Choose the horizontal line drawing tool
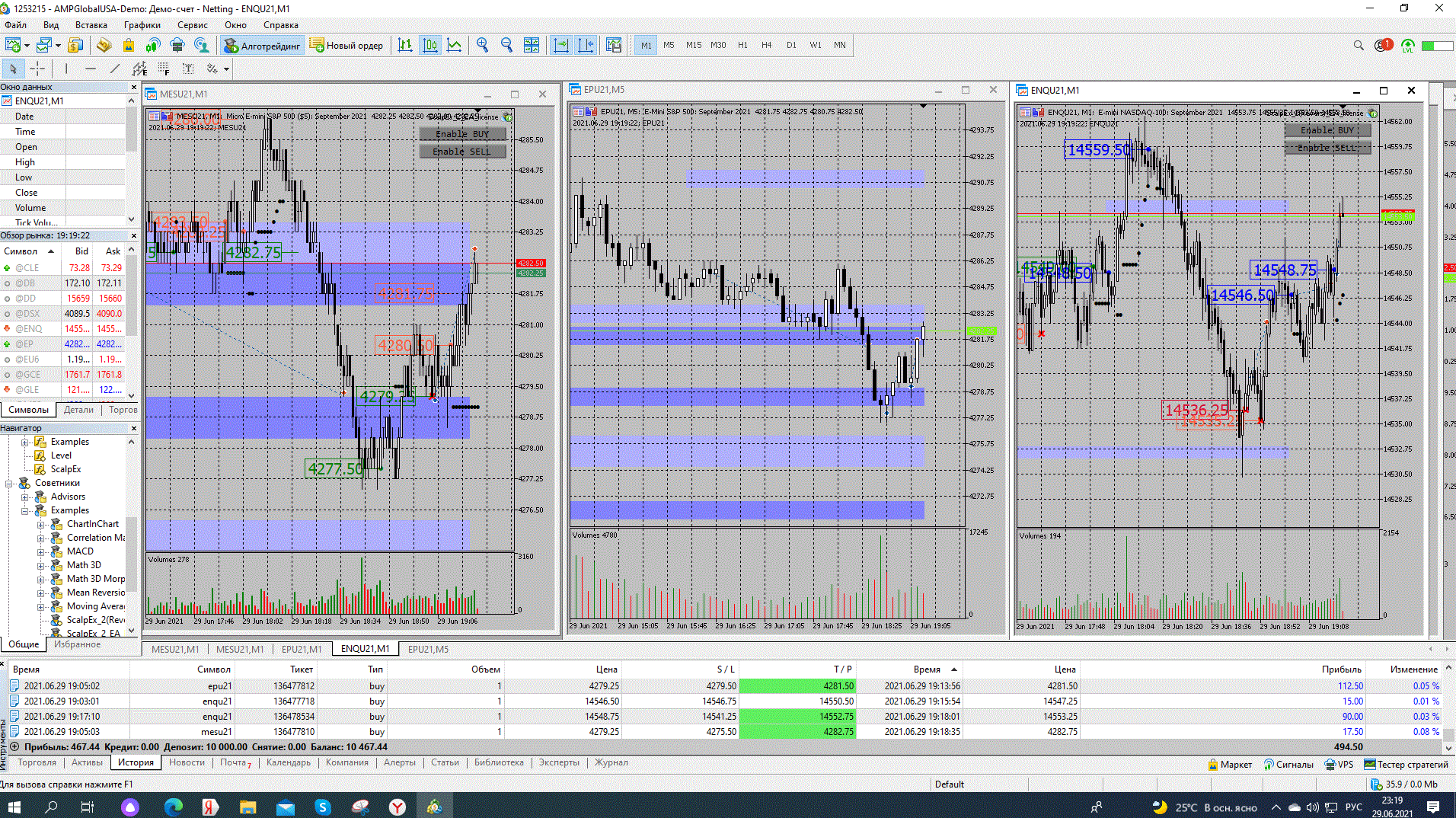Screen dimensions: 1456x818 pyautogui.click(x=91, y=69)
